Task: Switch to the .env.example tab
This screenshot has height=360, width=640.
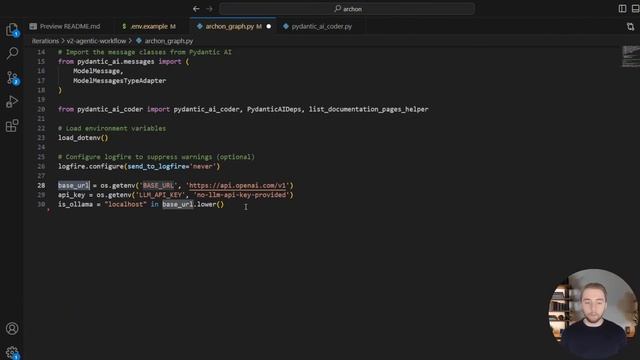Action: click(x=149, y=27)
